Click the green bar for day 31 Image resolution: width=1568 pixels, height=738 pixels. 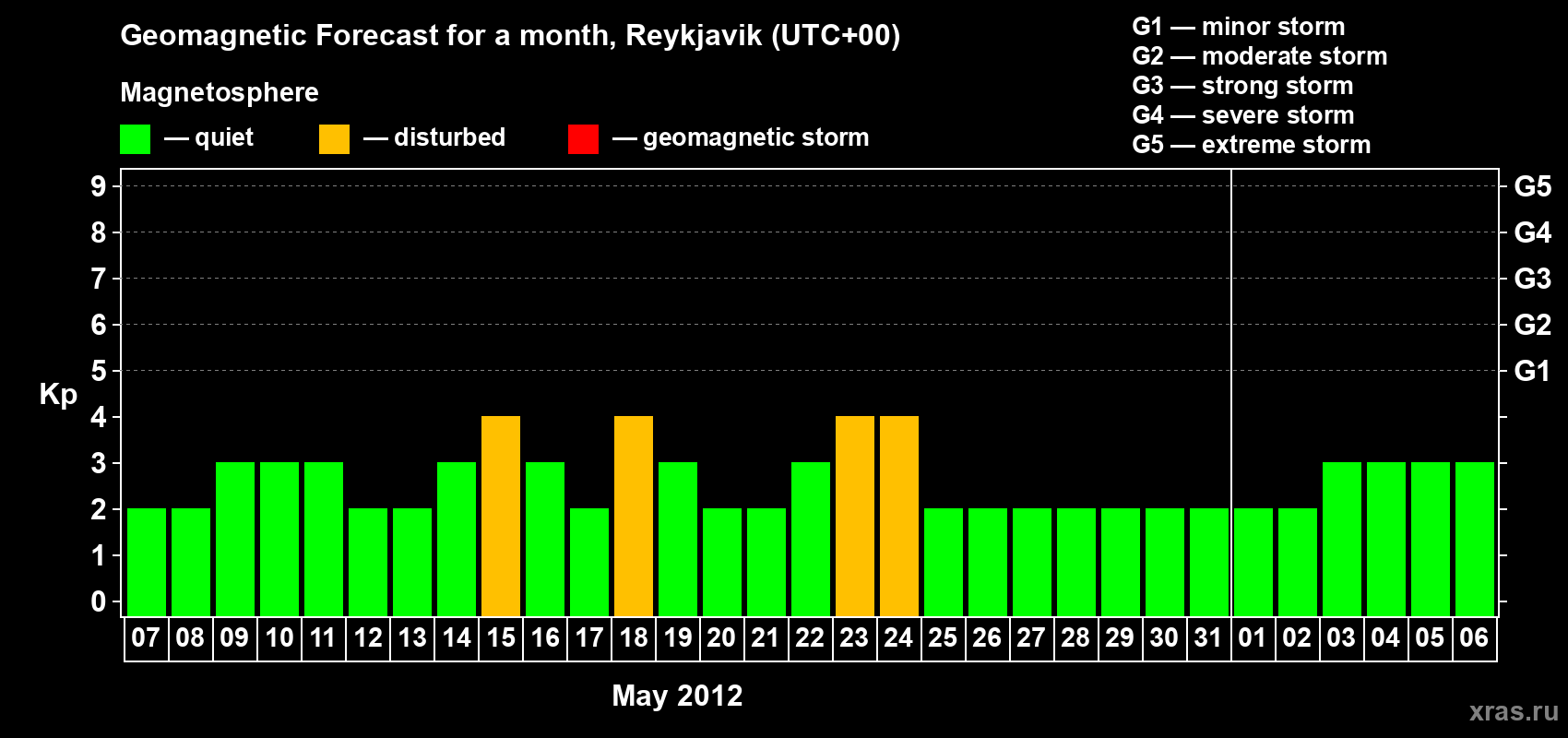1209,562
